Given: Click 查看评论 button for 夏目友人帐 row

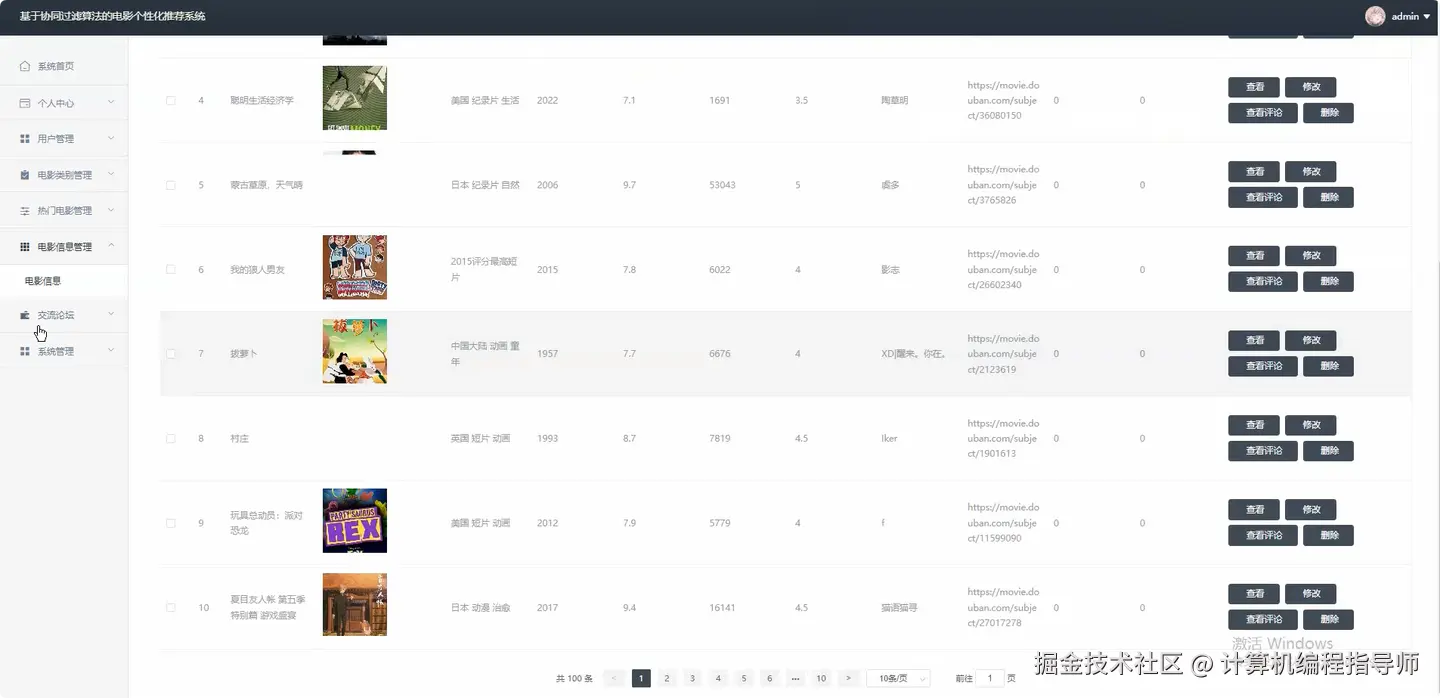Looking at the screenshot, I should tap(1263, 620).
